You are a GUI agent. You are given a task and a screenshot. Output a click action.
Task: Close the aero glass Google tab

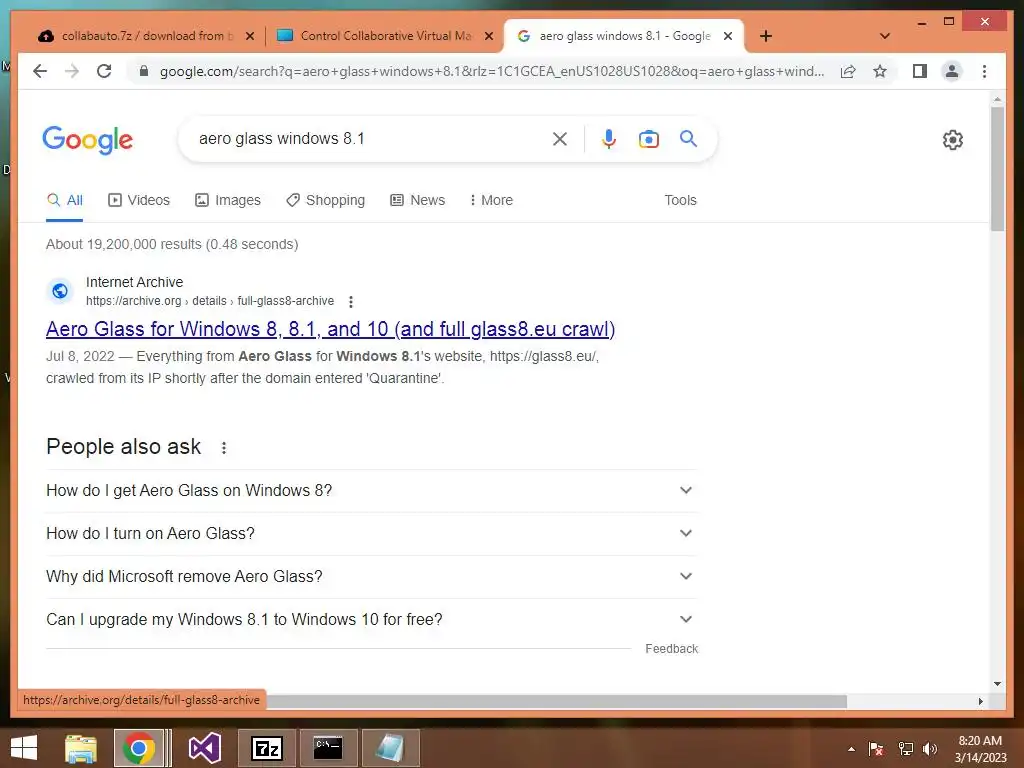point(728,36)
